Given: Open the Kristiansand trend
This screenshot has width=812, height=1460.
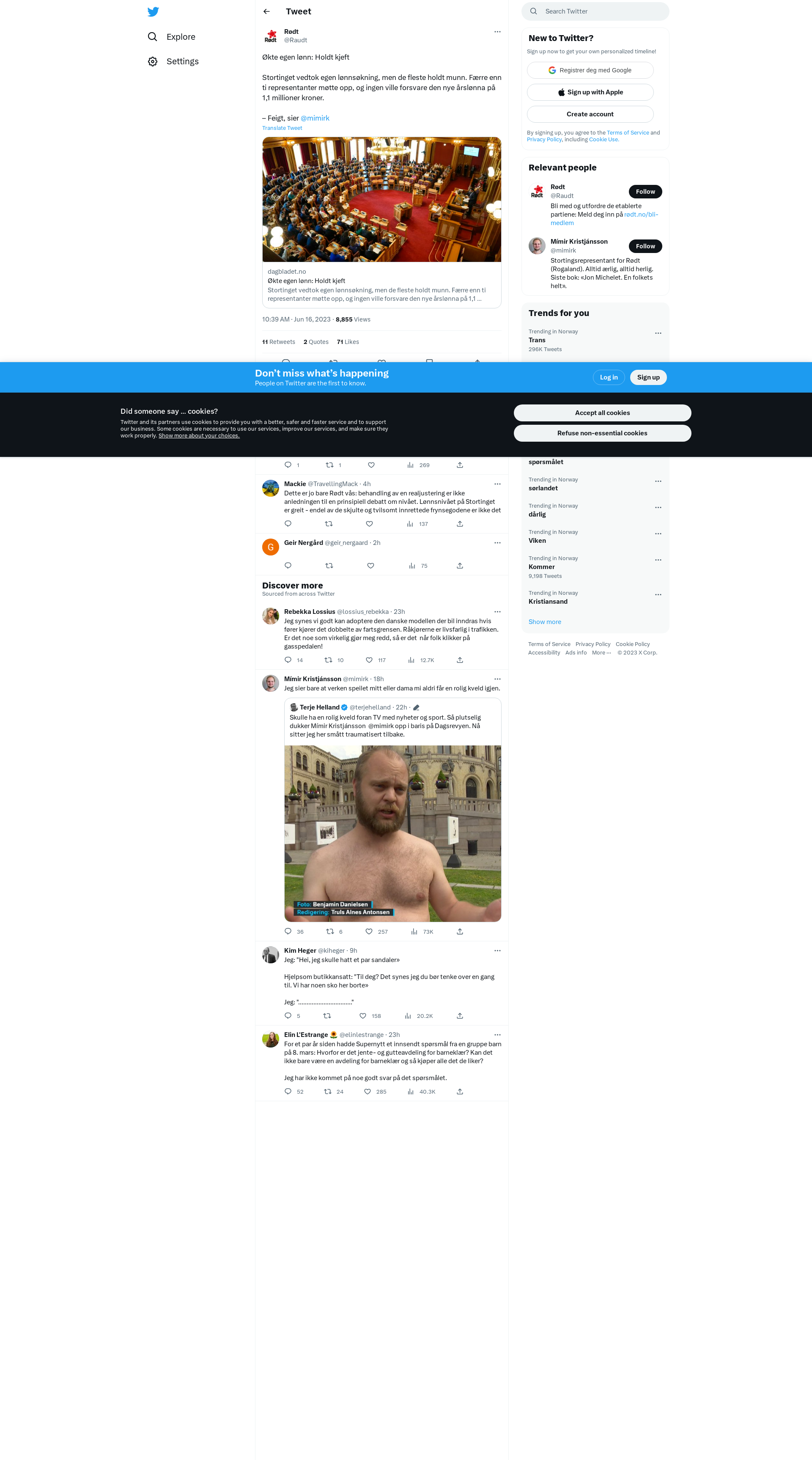Looking at the screenshot, I should (595, 597).
